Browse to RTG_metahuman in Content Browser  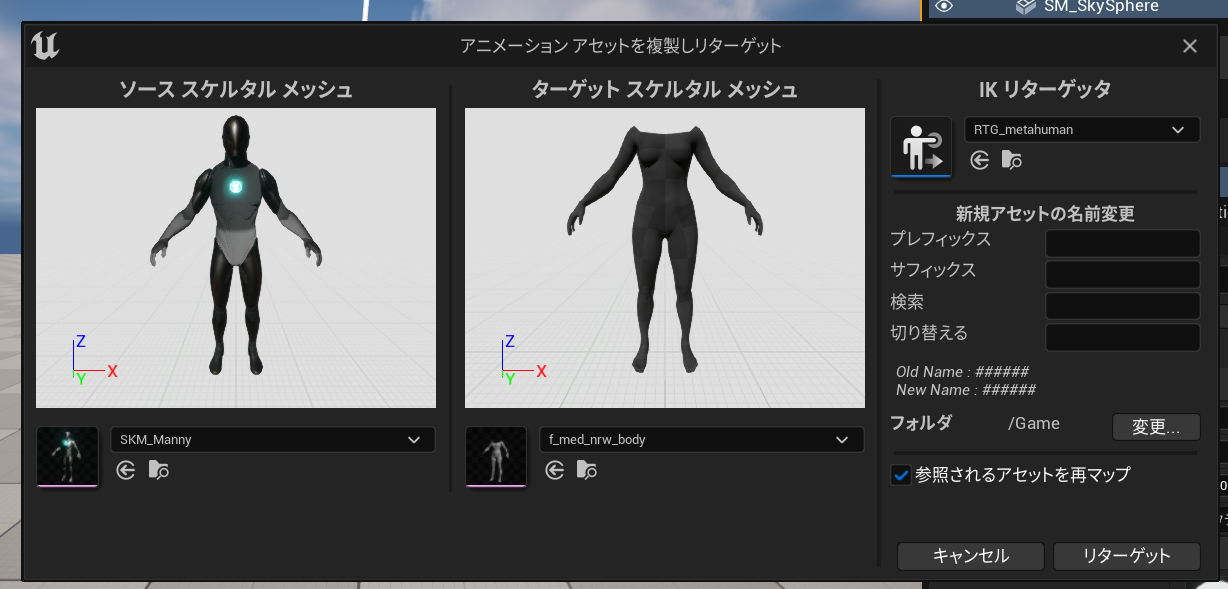point(1012,160)
